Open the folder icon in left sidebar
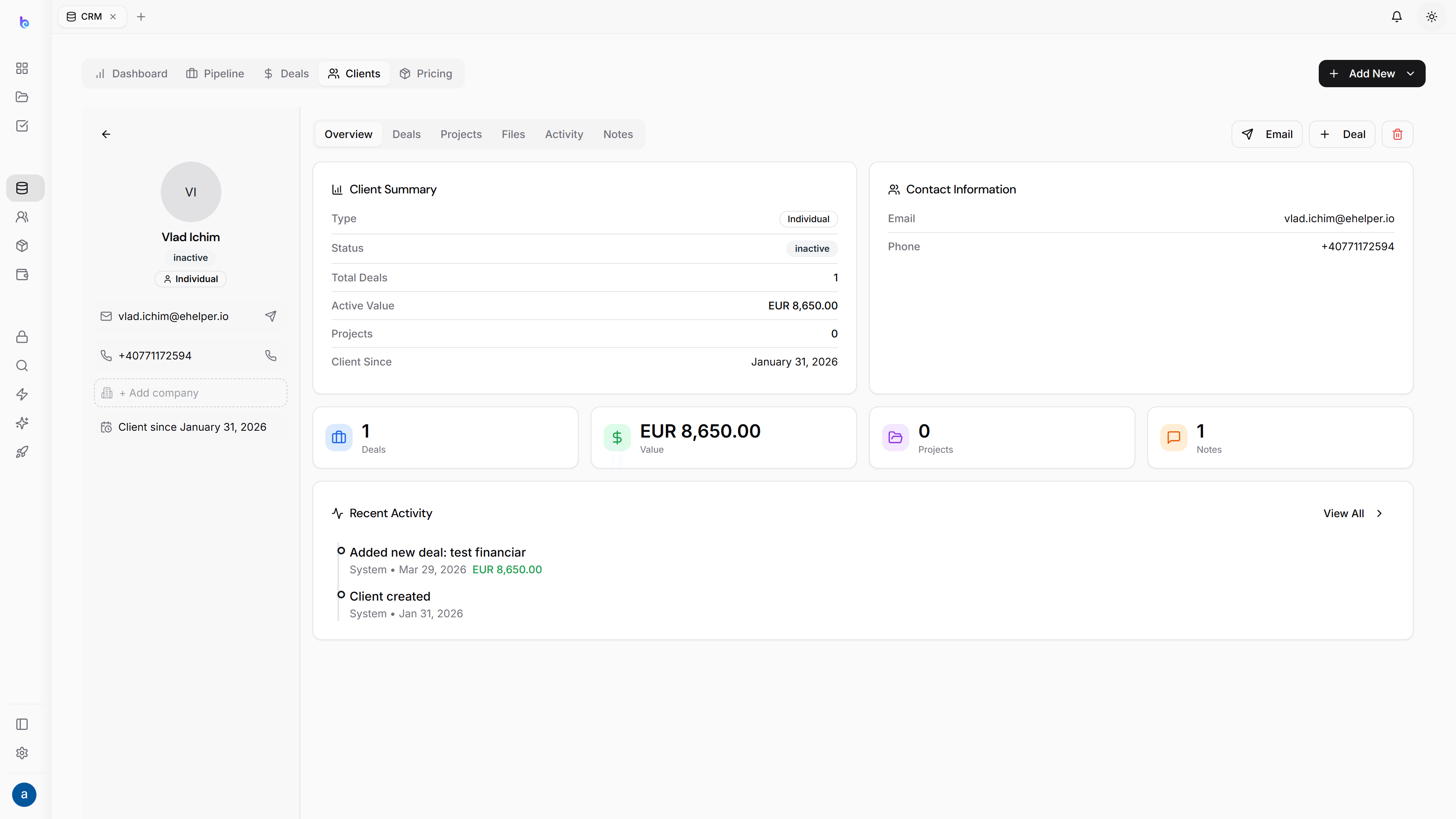This screenshot has height=819, width=1456. [22, 97]
